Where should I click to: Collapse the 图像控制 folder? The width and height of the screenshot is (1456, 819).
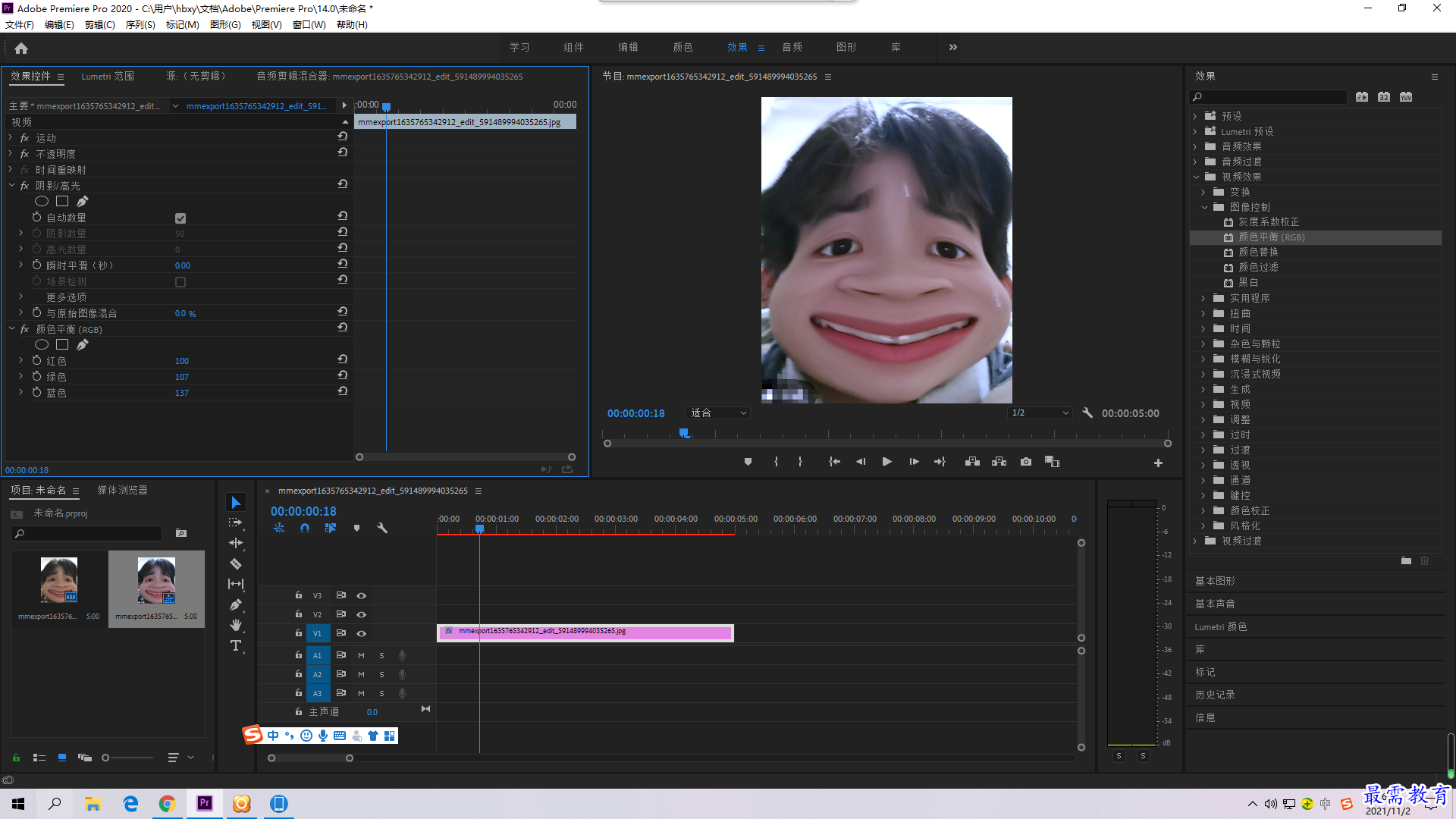tap(1204, 207)
